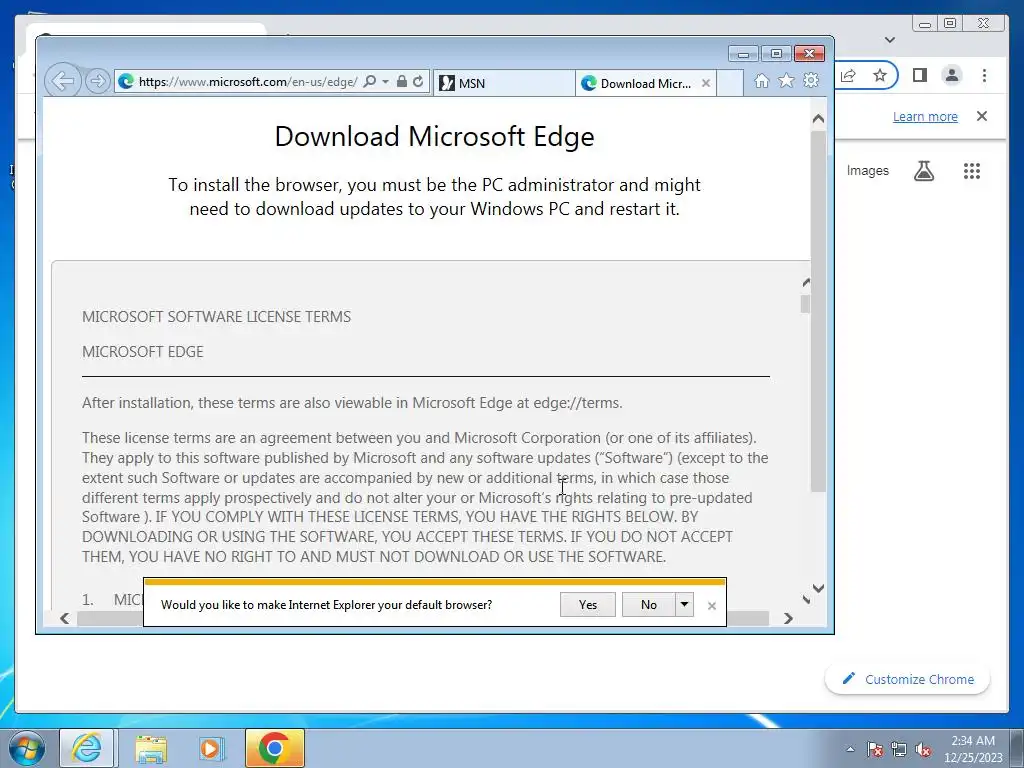Bookmark this tab star in Chrome
The width and height of the screenshot is (1024, 768).
click(x=880, y=75)
